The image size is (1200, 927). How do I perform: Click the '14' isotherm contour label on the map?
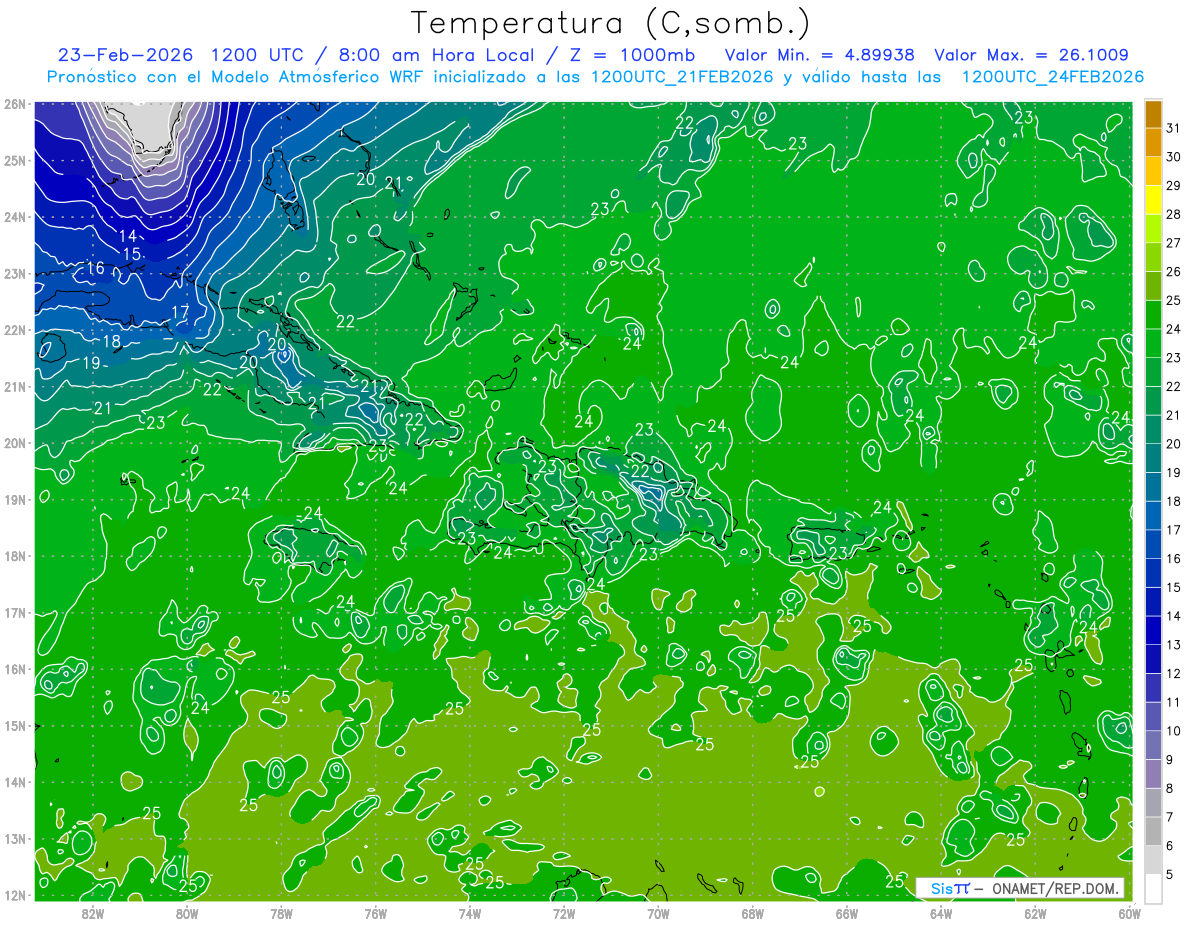coord(128,236)
